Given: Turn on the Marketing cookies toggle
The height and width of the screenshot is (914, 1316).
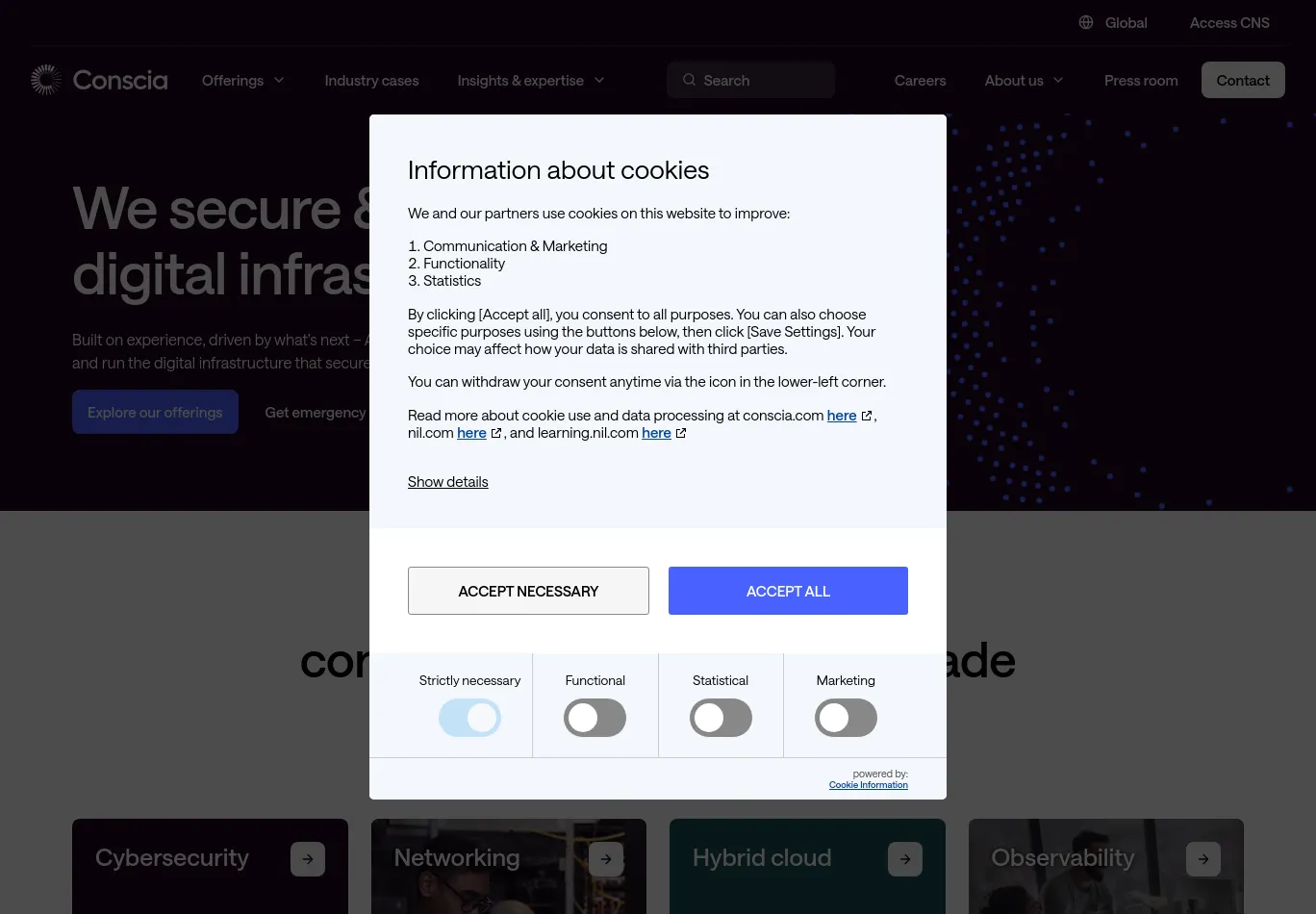Looking at the screenshot, I should tap(846, 718).
